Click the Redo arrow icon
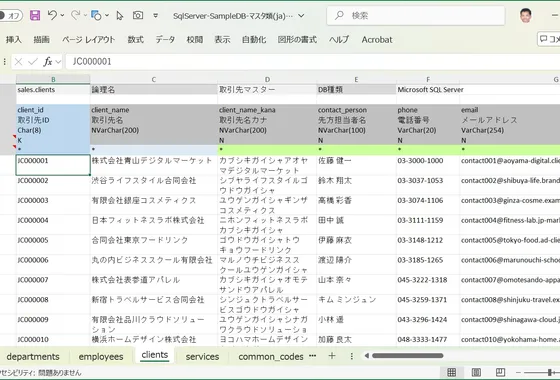 (x=75, y=15)
